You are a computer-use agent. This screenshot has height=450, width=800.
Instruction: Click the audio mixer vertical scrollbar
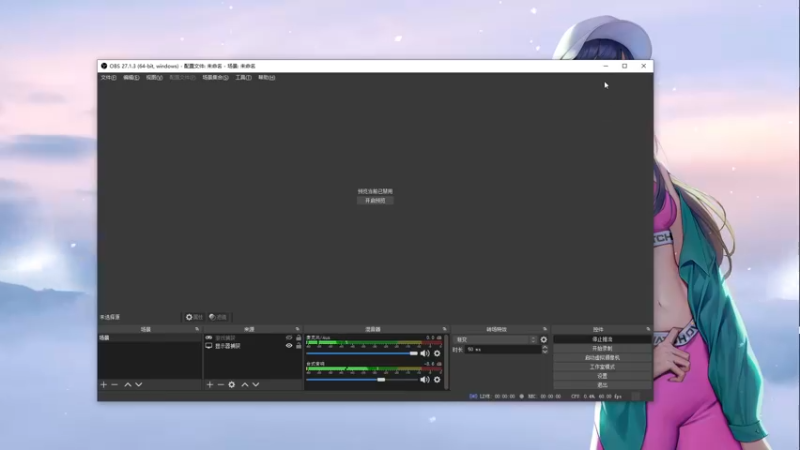[447, 362]
